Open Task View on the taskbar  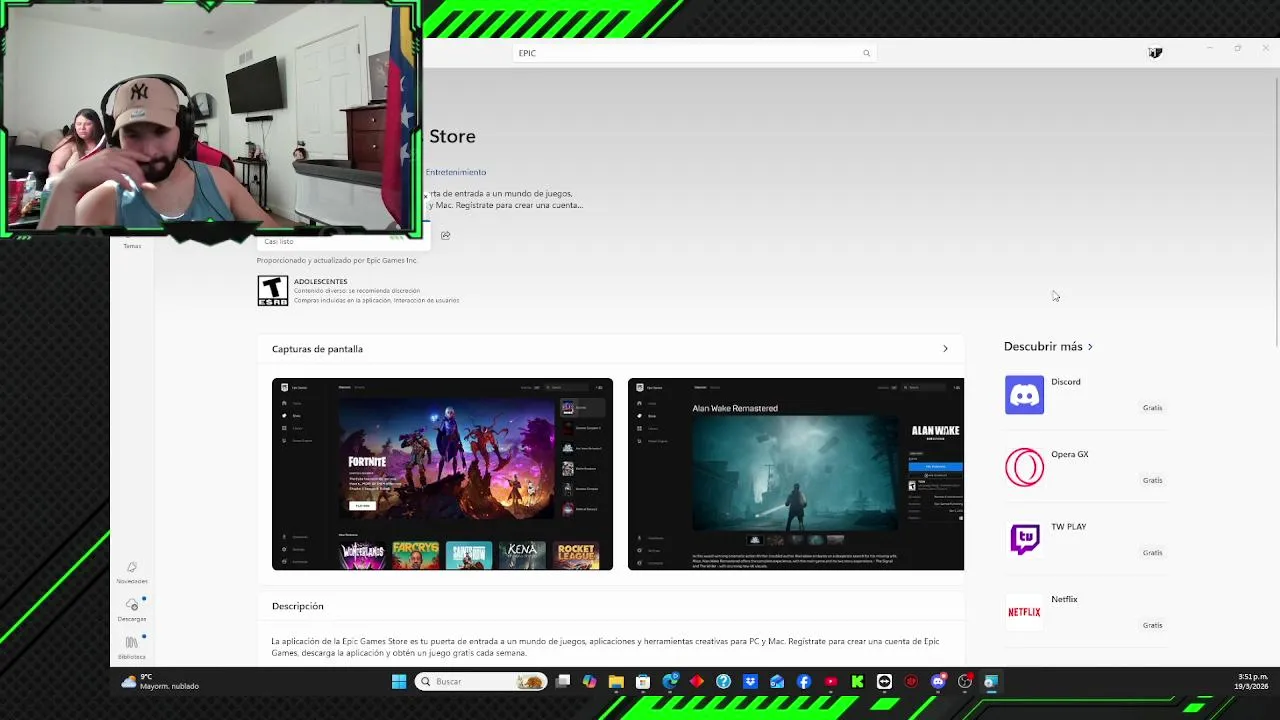tap(563, 682)
